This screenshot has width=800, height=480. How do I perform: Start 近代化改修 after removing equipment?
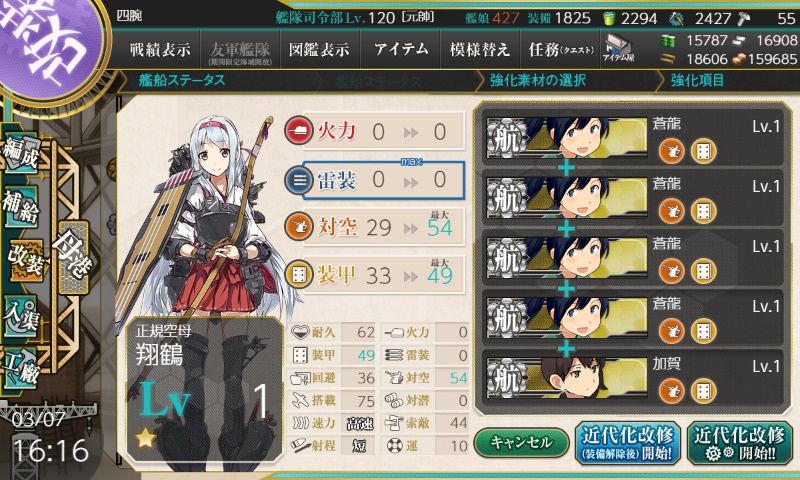pos(628,443)
